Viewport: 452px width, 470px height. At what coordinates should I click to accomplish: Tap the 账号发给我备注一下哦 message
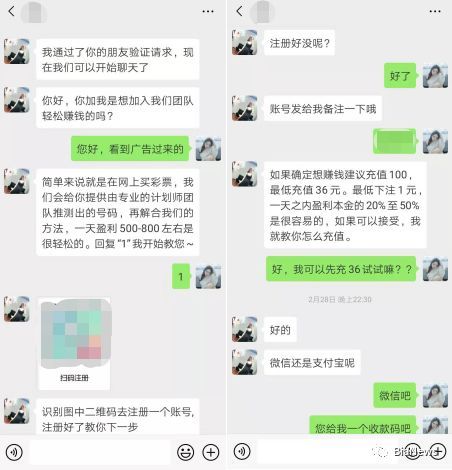coord(323,109)
